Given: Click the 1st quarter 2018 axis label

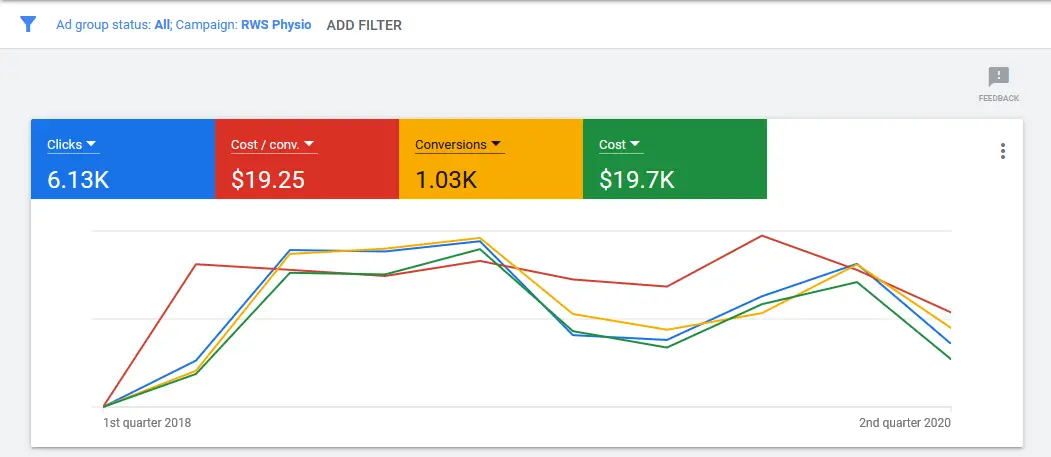Looking at the screenshot, I should [147, 423].
